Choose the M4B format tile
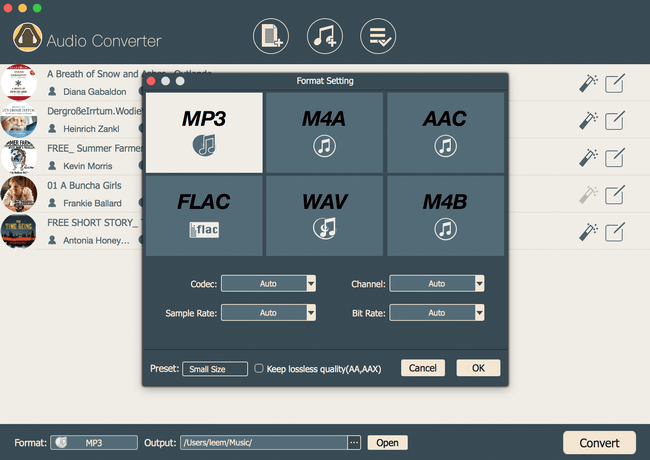The image size is (650, 460). coord(445,215)
